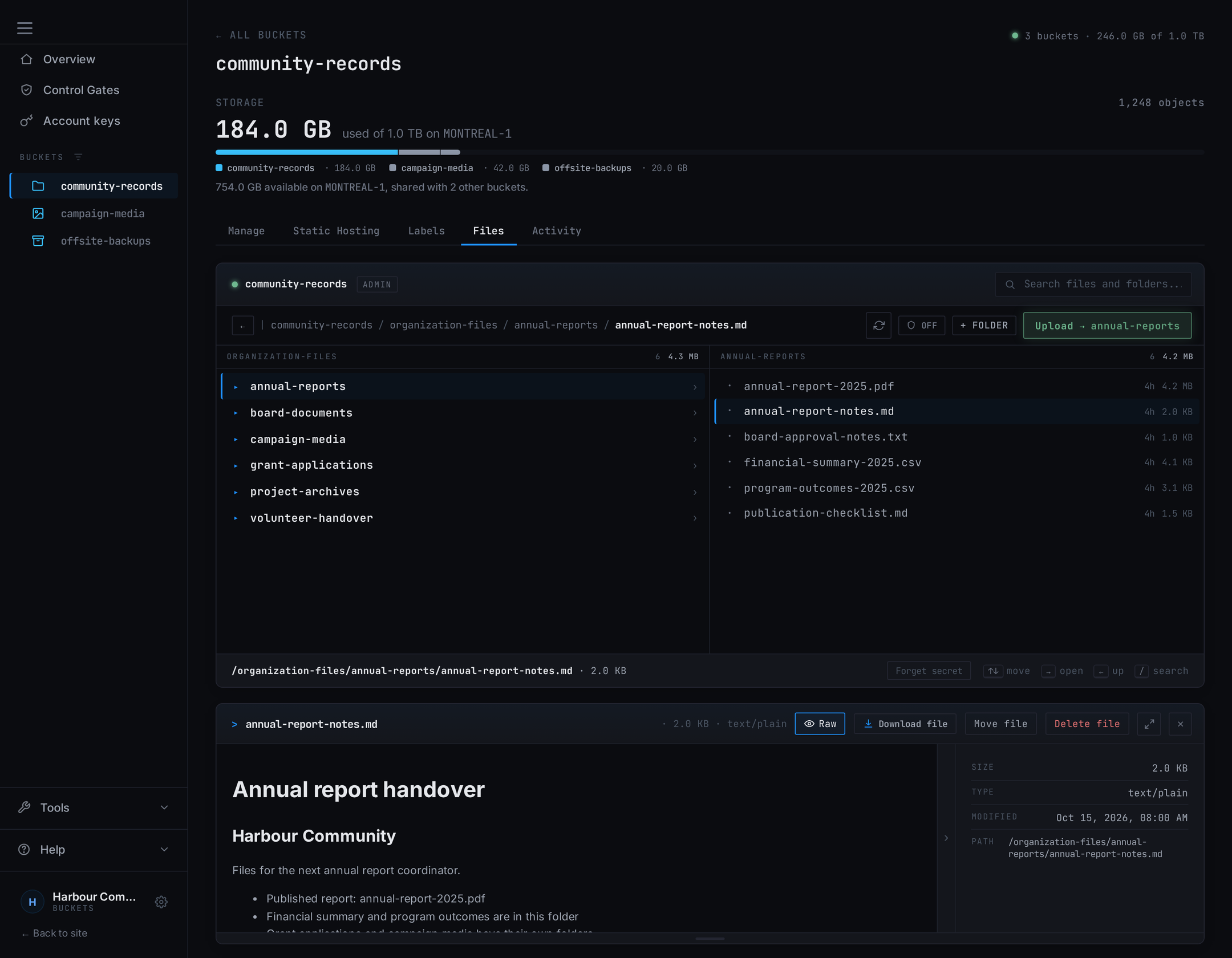Screen dimensions: 1232x958
Task: Click the Download file button
Action: (905, 724)
